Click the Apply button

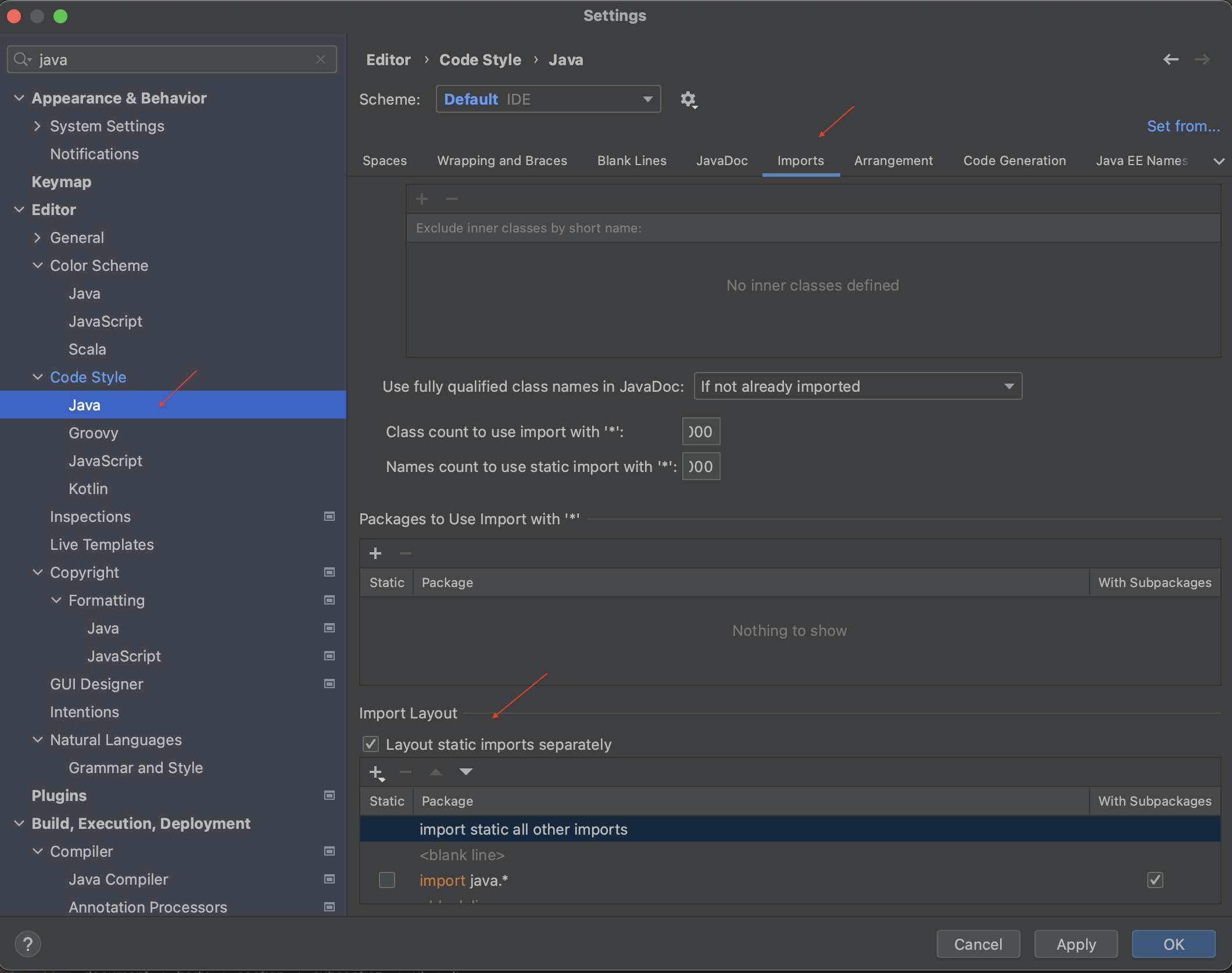(1076, 944)
